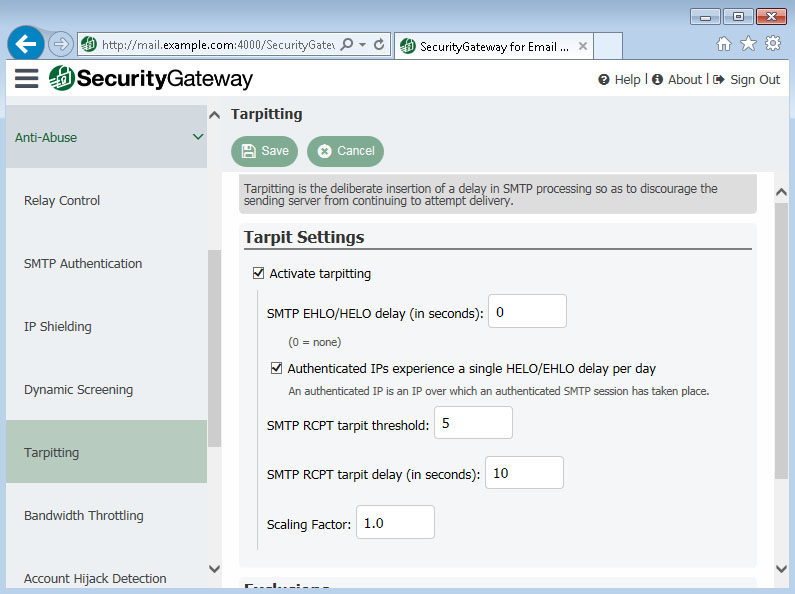Cancel the tarpitting changes
Screen dimensions: 795x594
click(x=345, y=151)
